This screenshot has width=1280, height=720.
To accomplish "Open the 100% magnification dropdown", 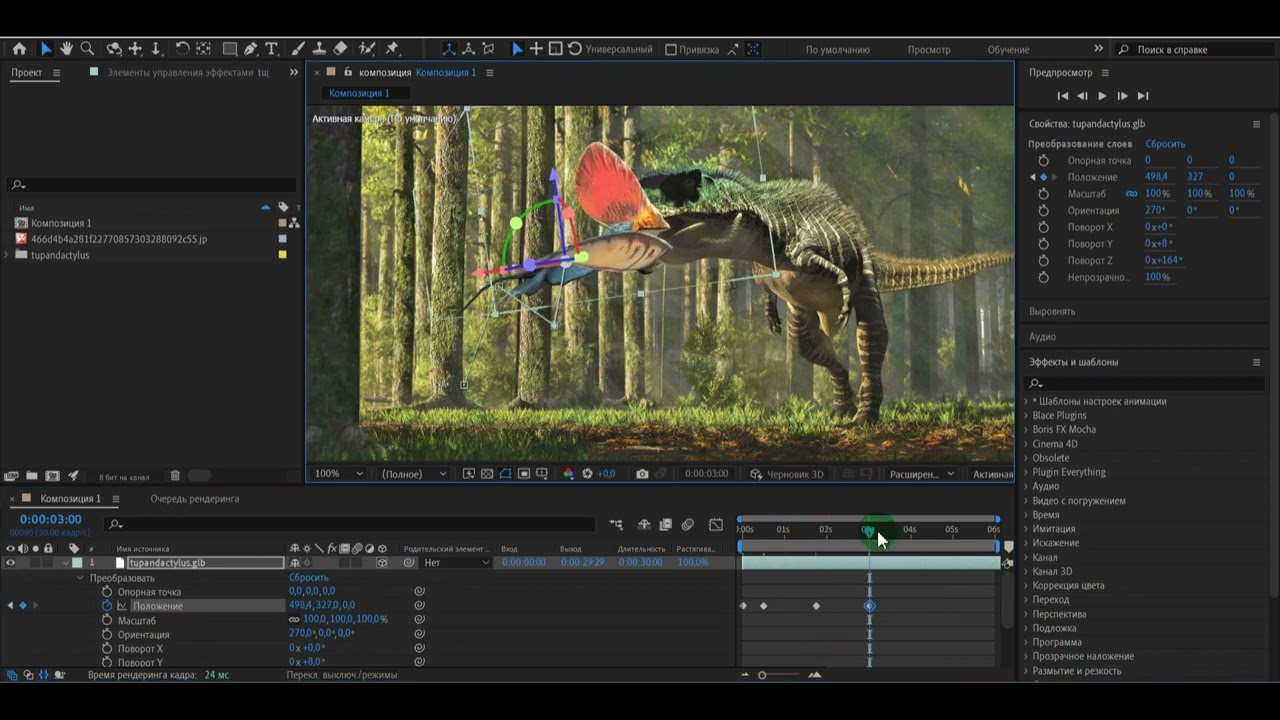I will [x=339, y=474].
